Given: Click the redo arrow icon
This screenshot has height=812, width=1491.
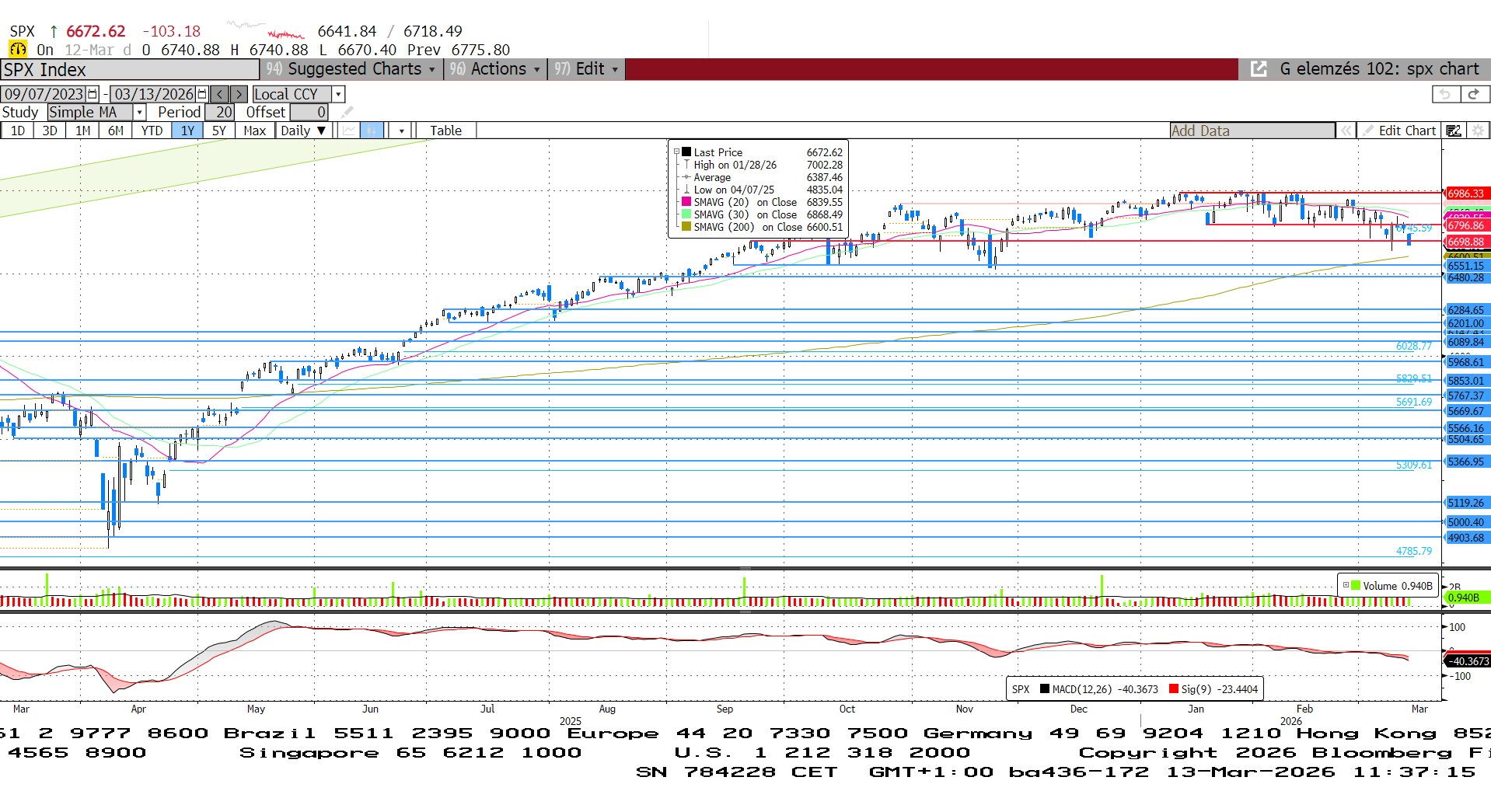Looking at the screenshot, I should (x=1473, y=94).
